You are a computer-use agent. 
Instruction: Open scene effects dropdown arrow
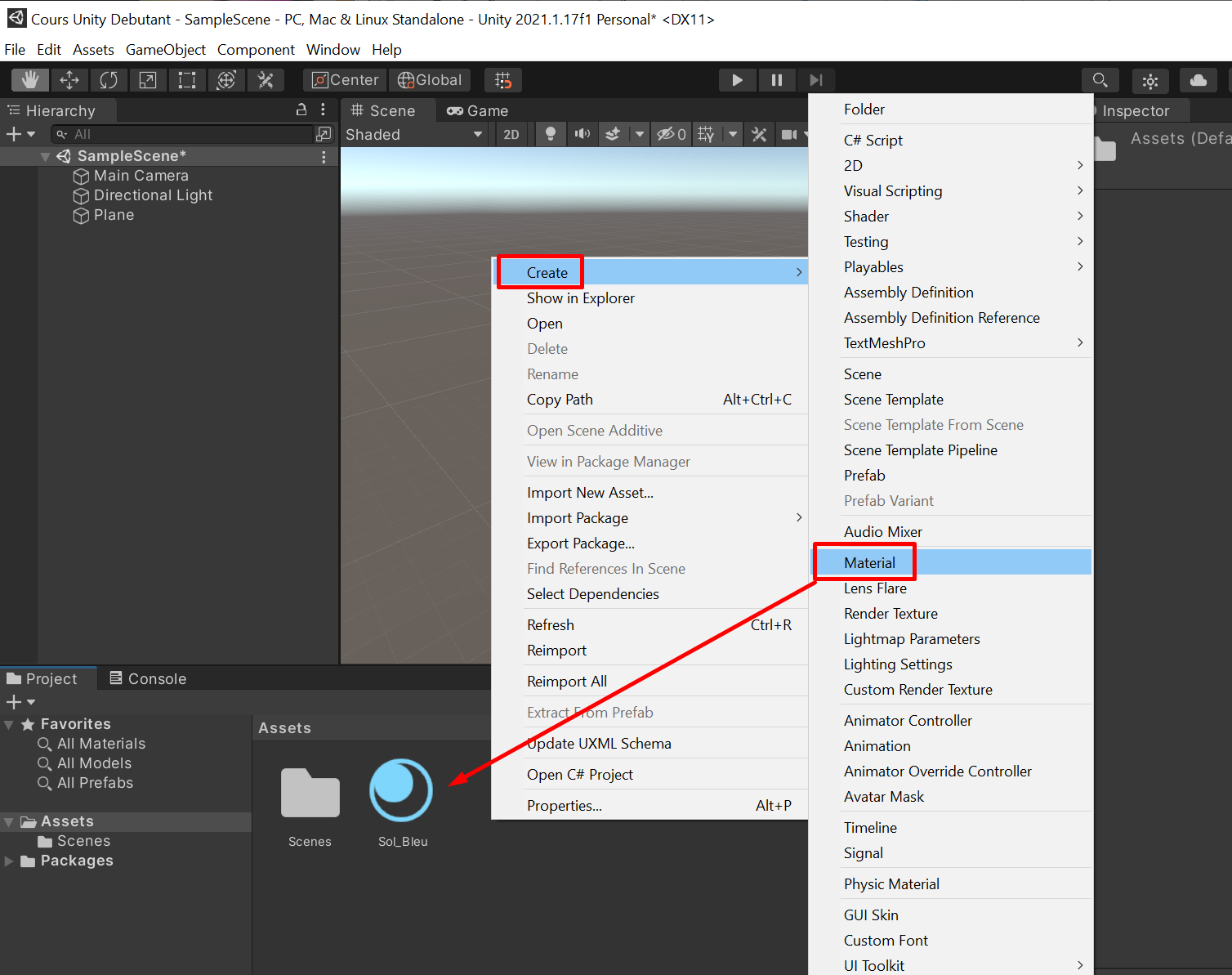[x=640, y=134]
